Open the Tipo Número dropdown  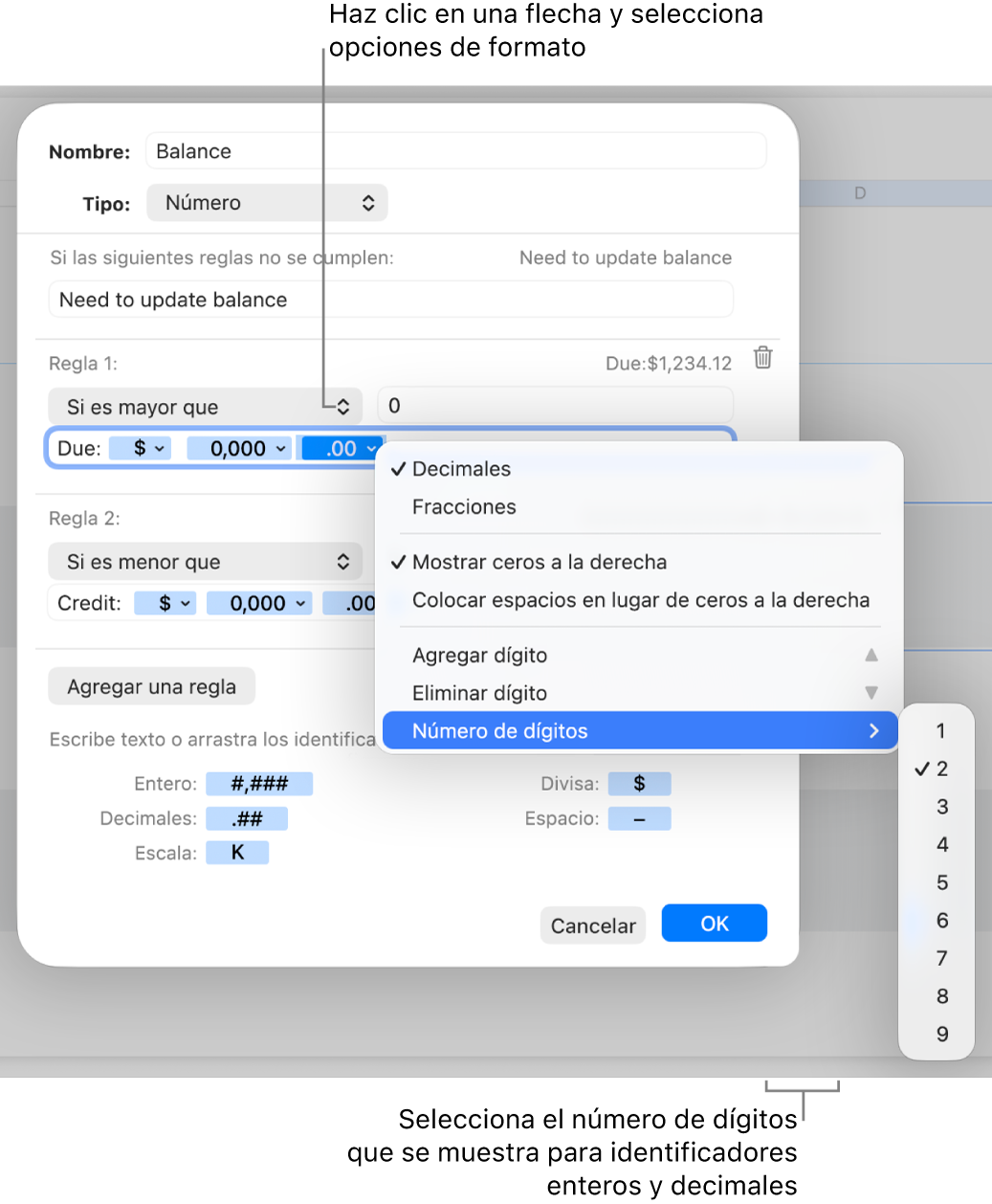click(x=267, y=202)
